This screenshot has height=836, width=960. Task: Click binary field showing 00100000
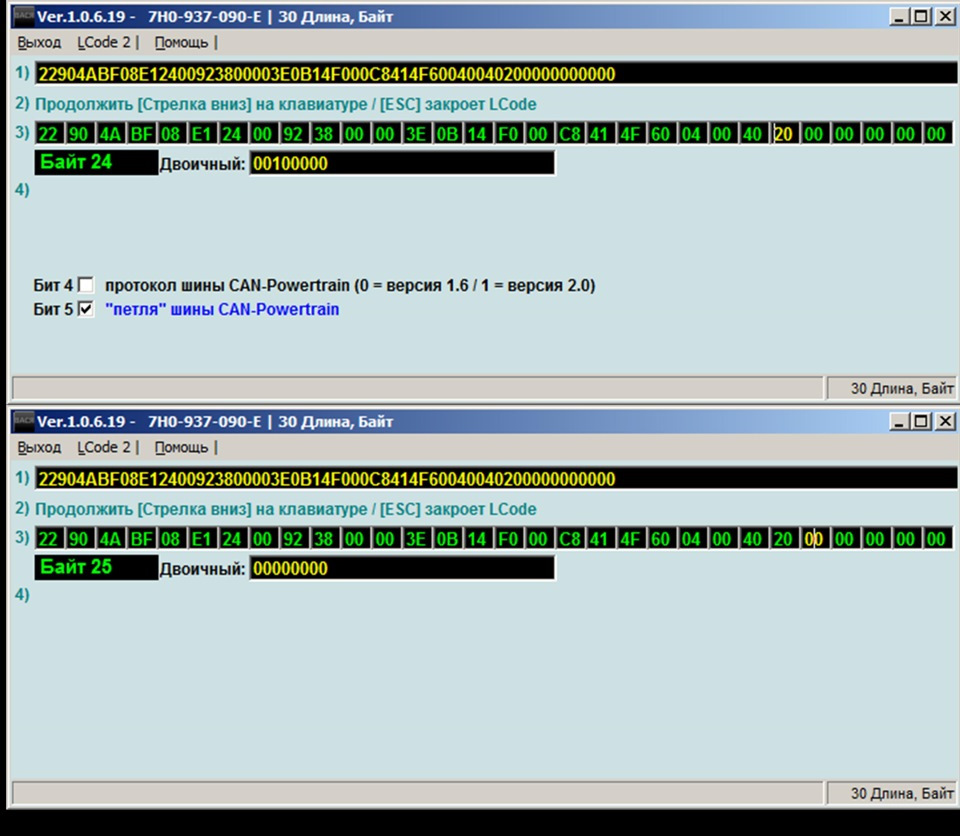point(402,164)
